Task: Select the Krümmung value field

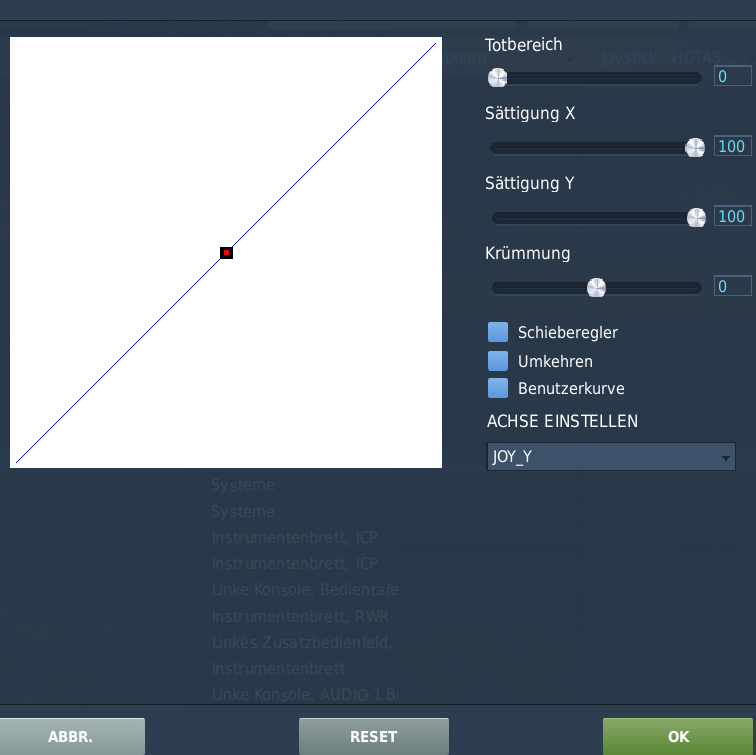Action: [x=732, y=286]
